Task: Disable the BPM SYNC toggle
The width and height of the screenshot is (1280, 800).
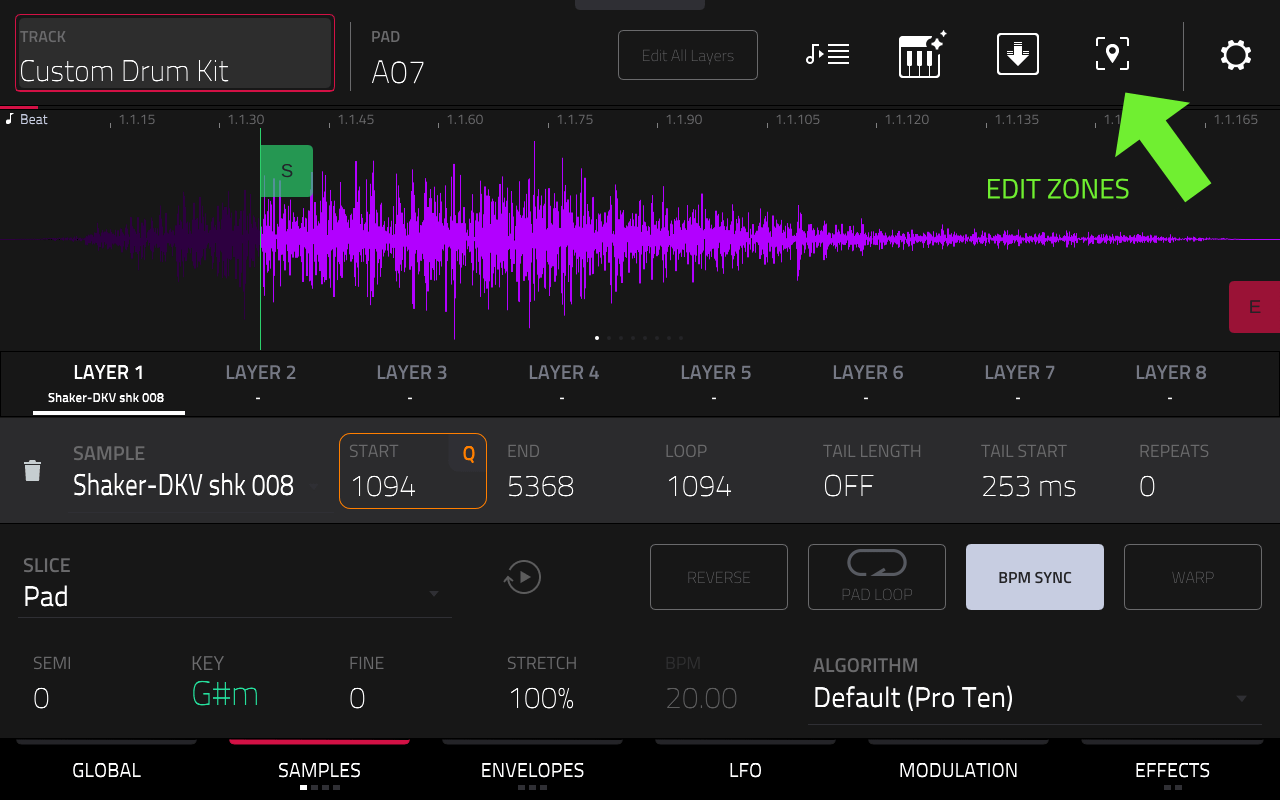Action: click(x=1035, y=577)
